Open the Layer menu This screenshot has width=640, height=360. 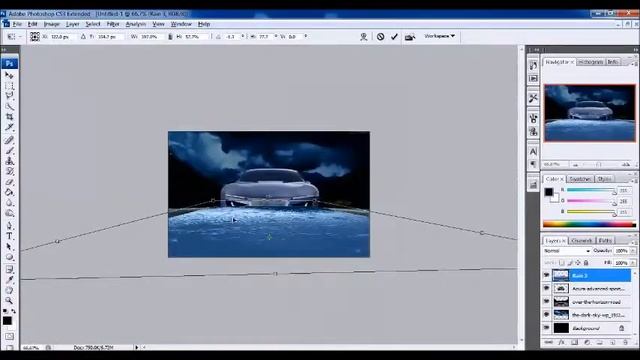pyautogui.click(x=73, y=24)
